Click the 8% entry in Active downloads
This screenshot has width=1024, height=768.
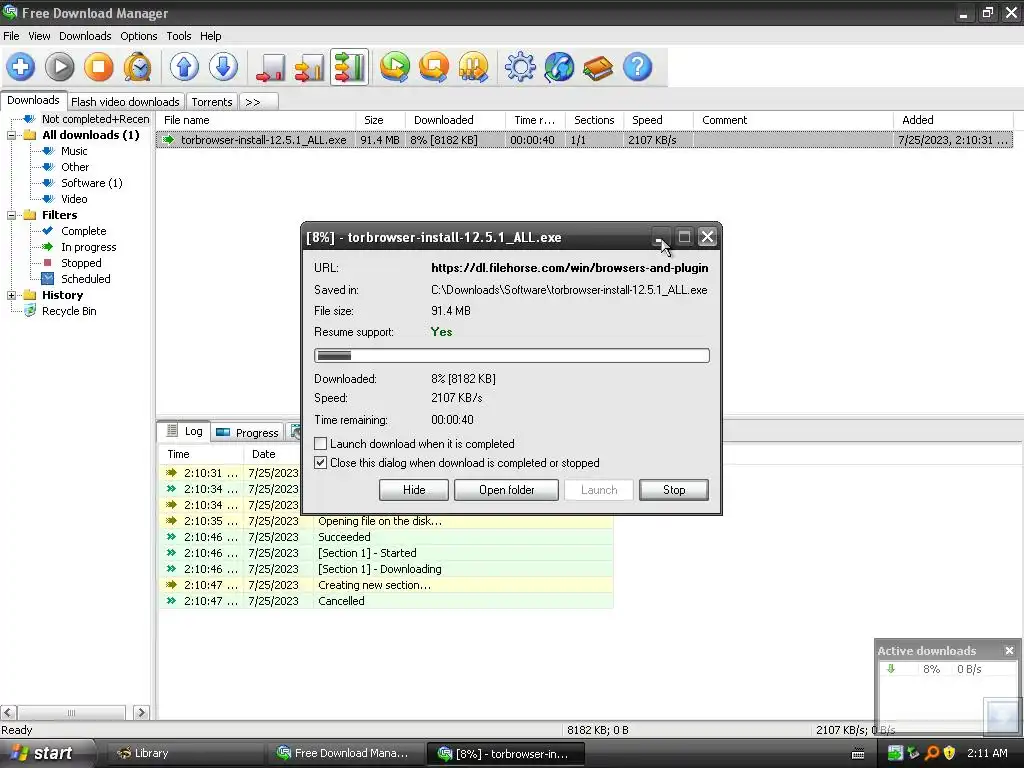point(946,669)
